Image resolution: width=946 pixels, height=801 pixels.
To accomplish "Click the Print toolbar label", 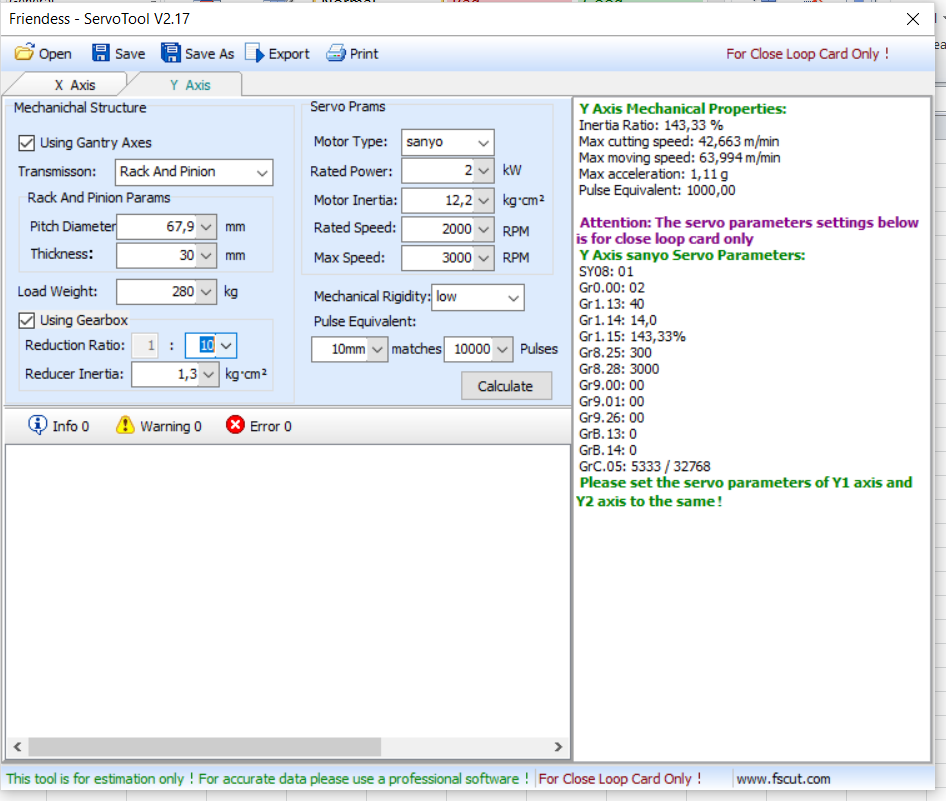I will coord(364,54).
